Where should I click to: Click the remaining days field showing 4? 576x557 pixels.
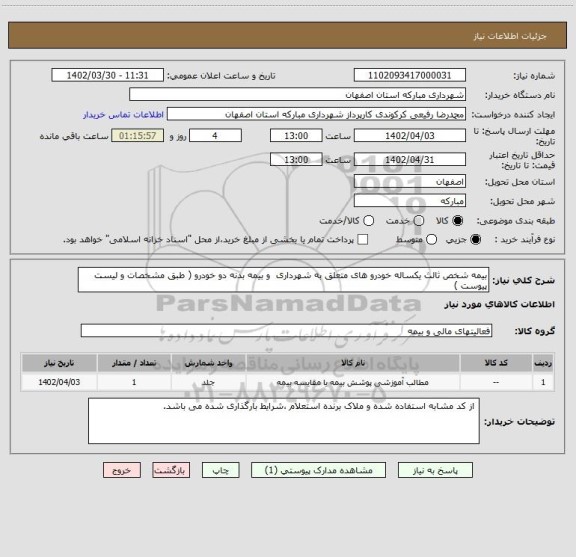pos(215,136)
